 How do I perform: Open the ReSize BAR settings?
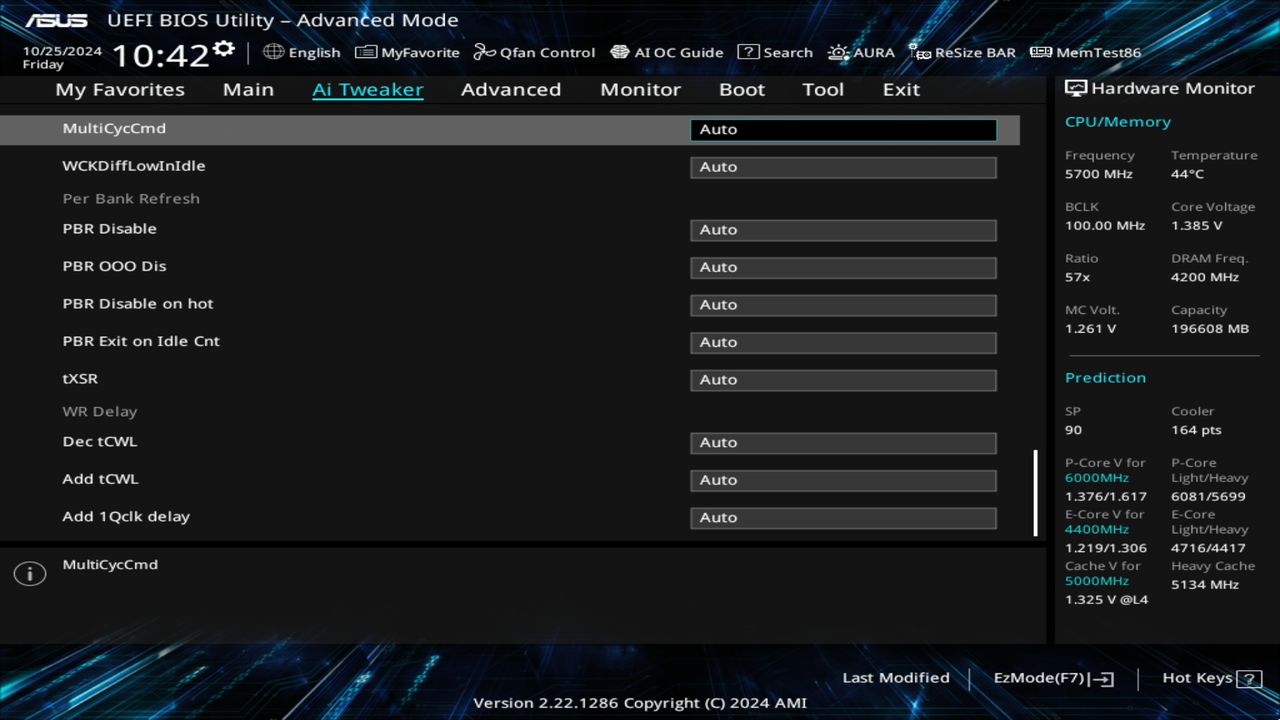pyautogui.click(x=962, y=52)
